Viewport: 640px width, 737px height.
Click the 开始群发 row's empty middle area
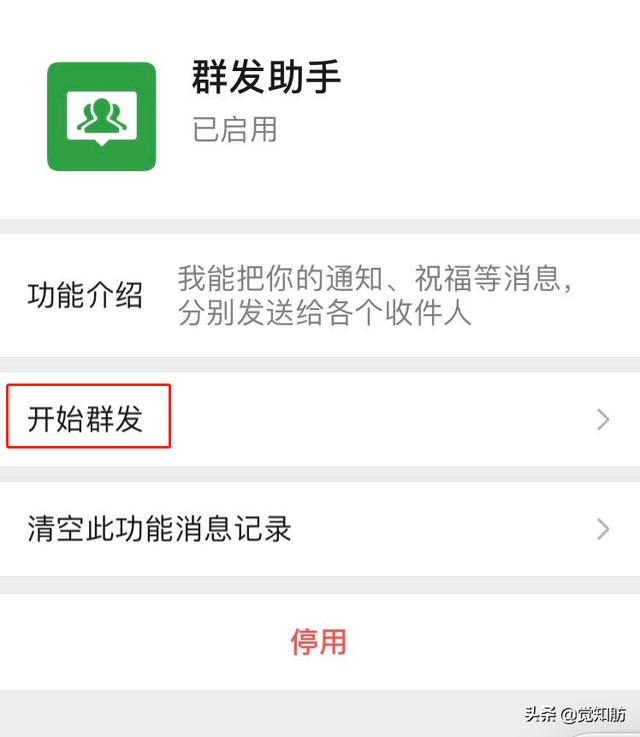click(376, 419)
